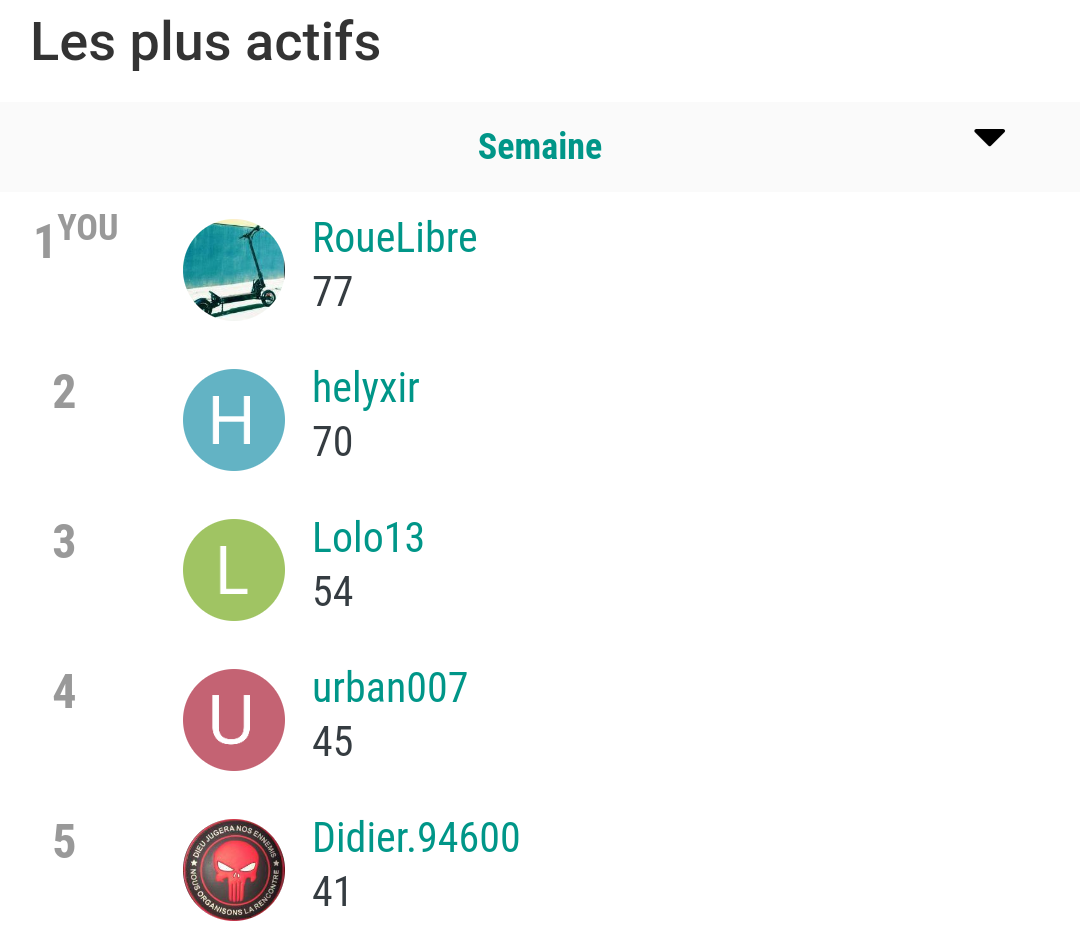Screen dimensions: 1080x948
Task: View the Didier.94600 profile link
Action: click(x=416, y=838)
